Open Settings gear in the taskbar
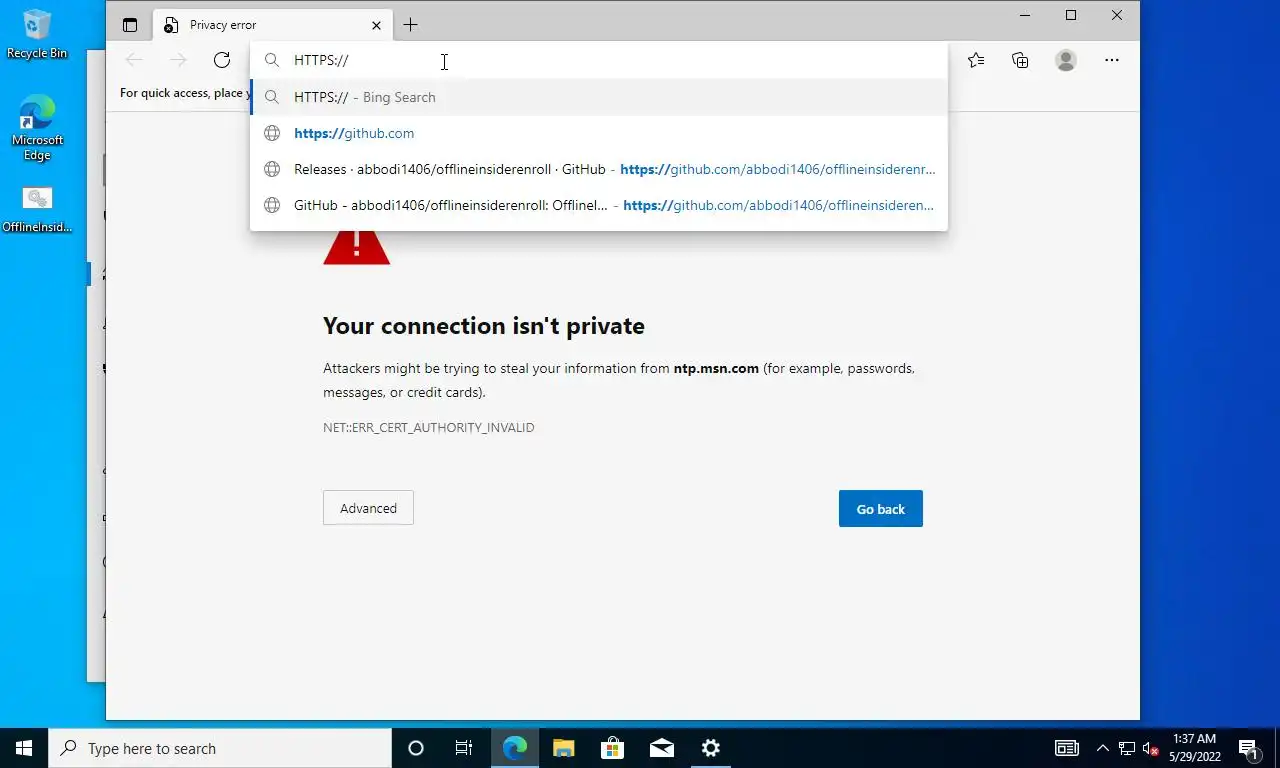This screenshot has width=1280, height=768. coord(711,748)
